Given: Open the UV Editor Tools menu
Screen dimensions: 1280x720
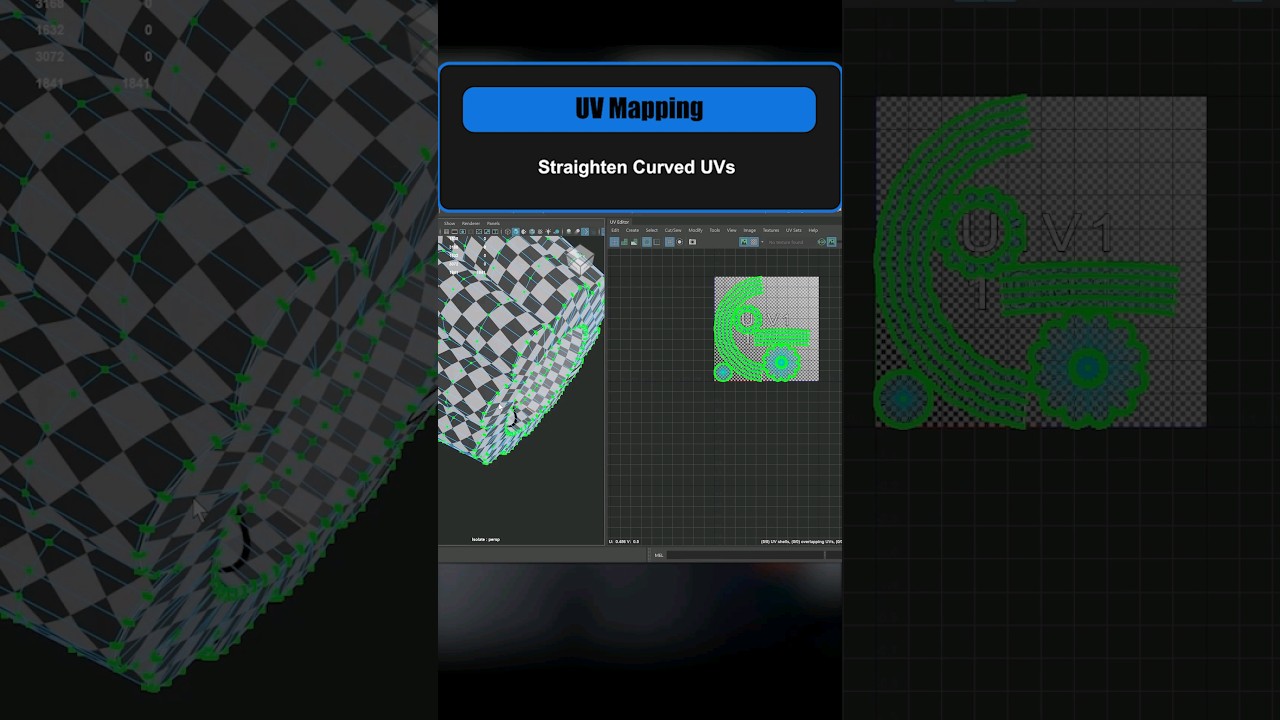Looking at the screenshot, I should coord(715,230).
